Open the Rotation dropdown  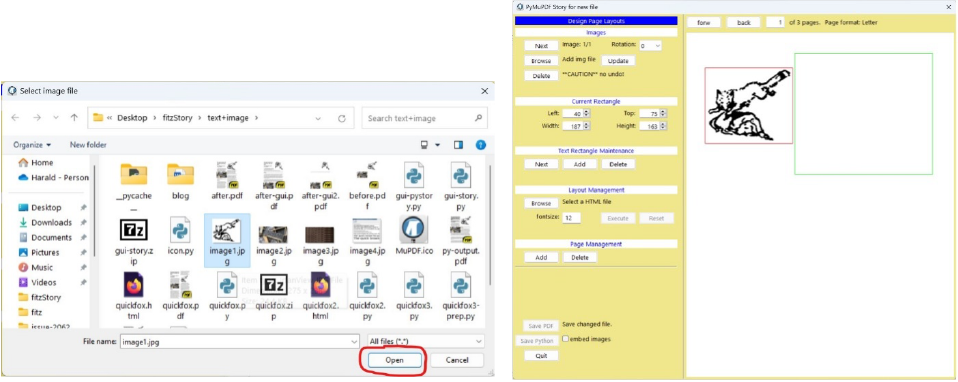(650, 46)
